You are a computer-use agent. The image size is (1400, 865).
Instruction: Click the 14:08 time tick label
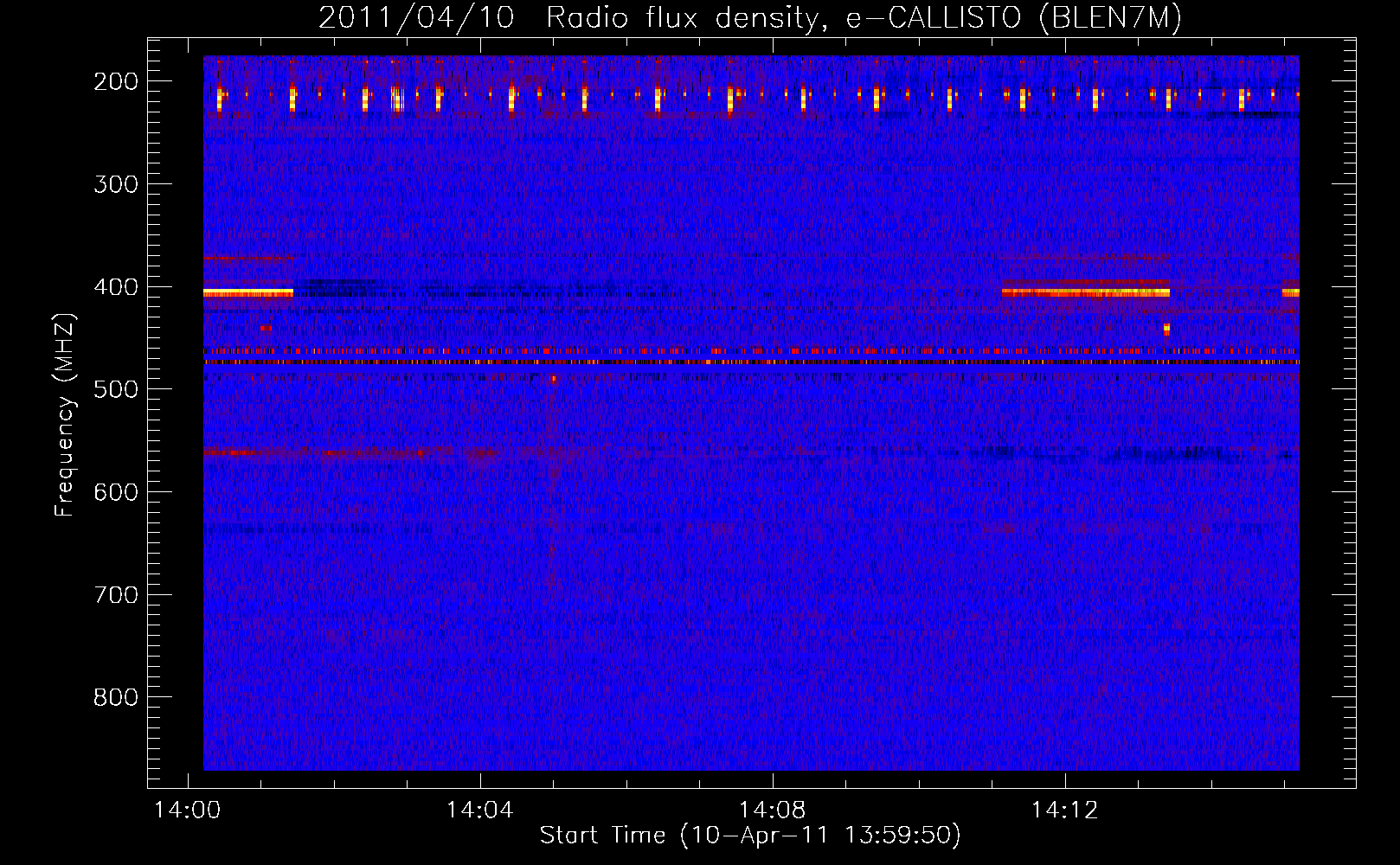click(772, 810)
